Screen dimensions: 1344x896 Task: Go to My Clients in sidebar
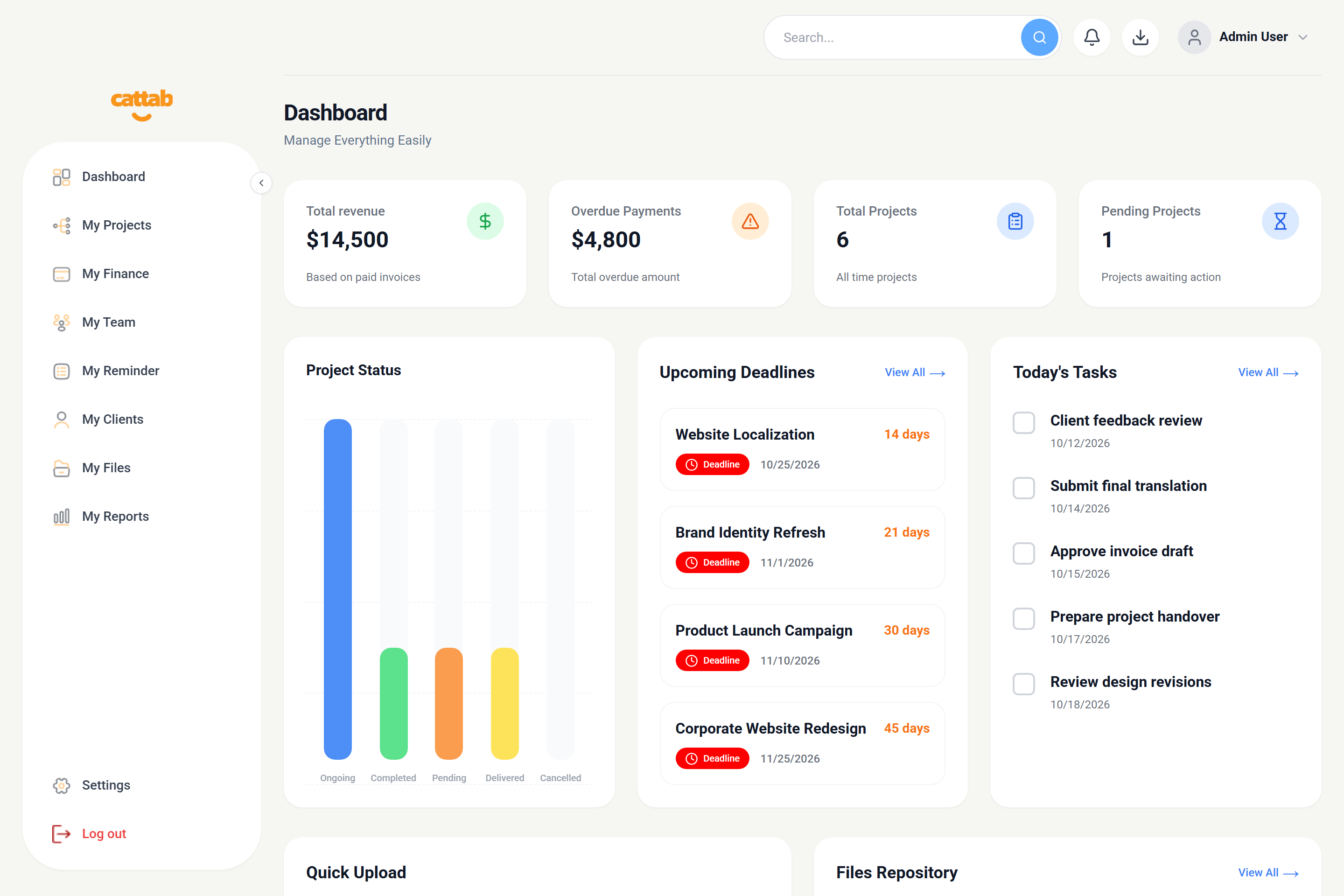[112, 420]
